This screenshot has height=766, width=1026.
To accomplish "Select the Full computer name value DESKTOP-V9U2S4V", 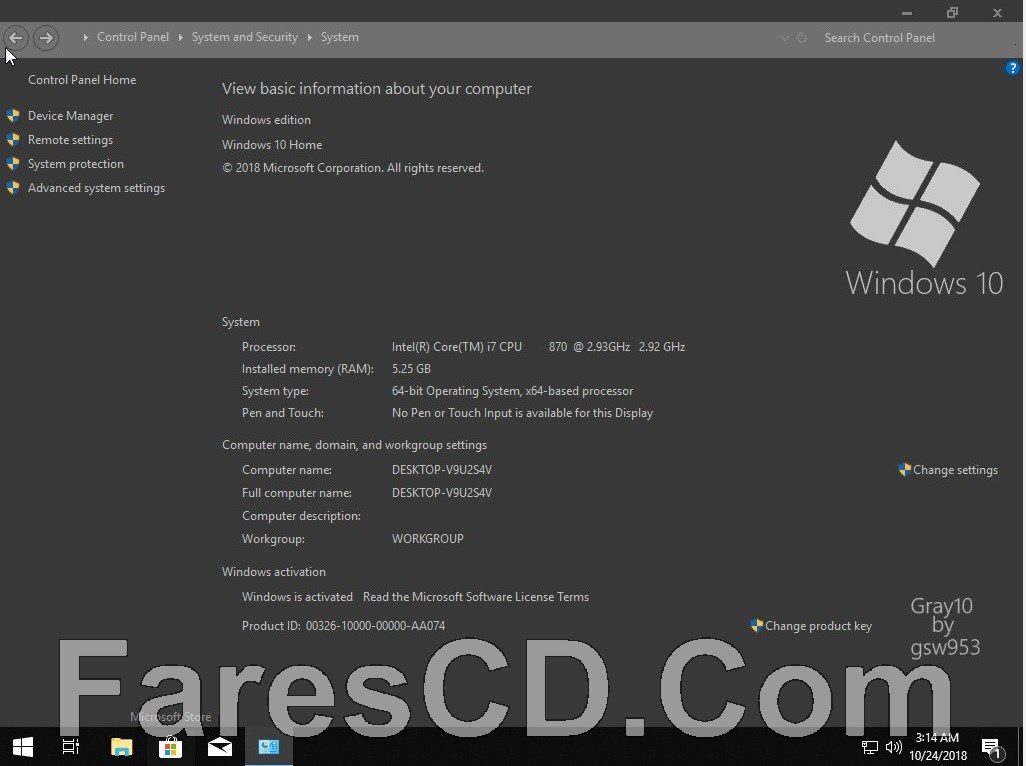I will pos(442,493).
